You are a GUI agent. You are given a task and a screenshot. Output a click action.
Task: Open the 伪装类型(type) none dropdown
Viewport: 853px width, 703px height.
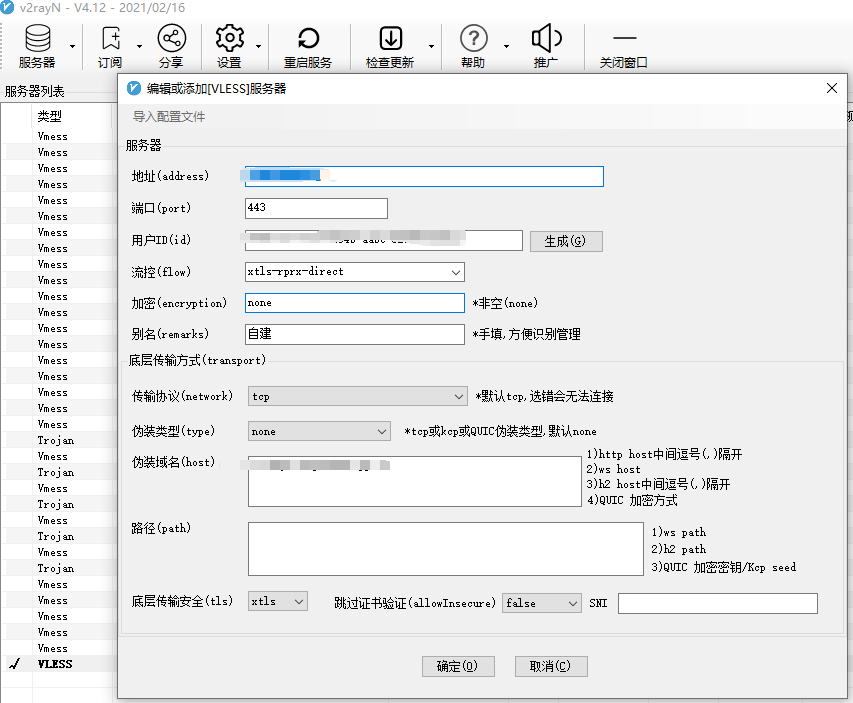click(x=319, y=431)
